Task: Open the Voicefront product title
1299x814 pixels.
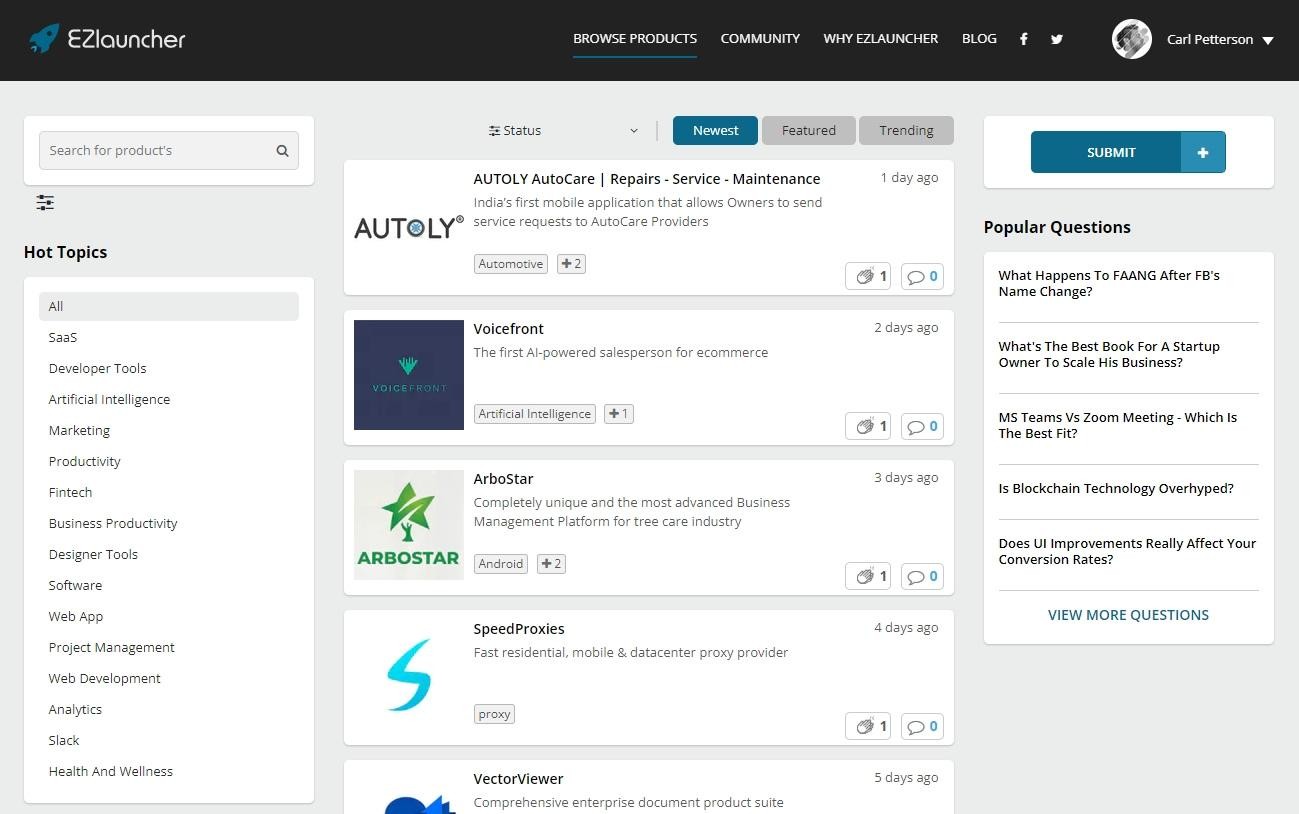Action: point(509,329)
